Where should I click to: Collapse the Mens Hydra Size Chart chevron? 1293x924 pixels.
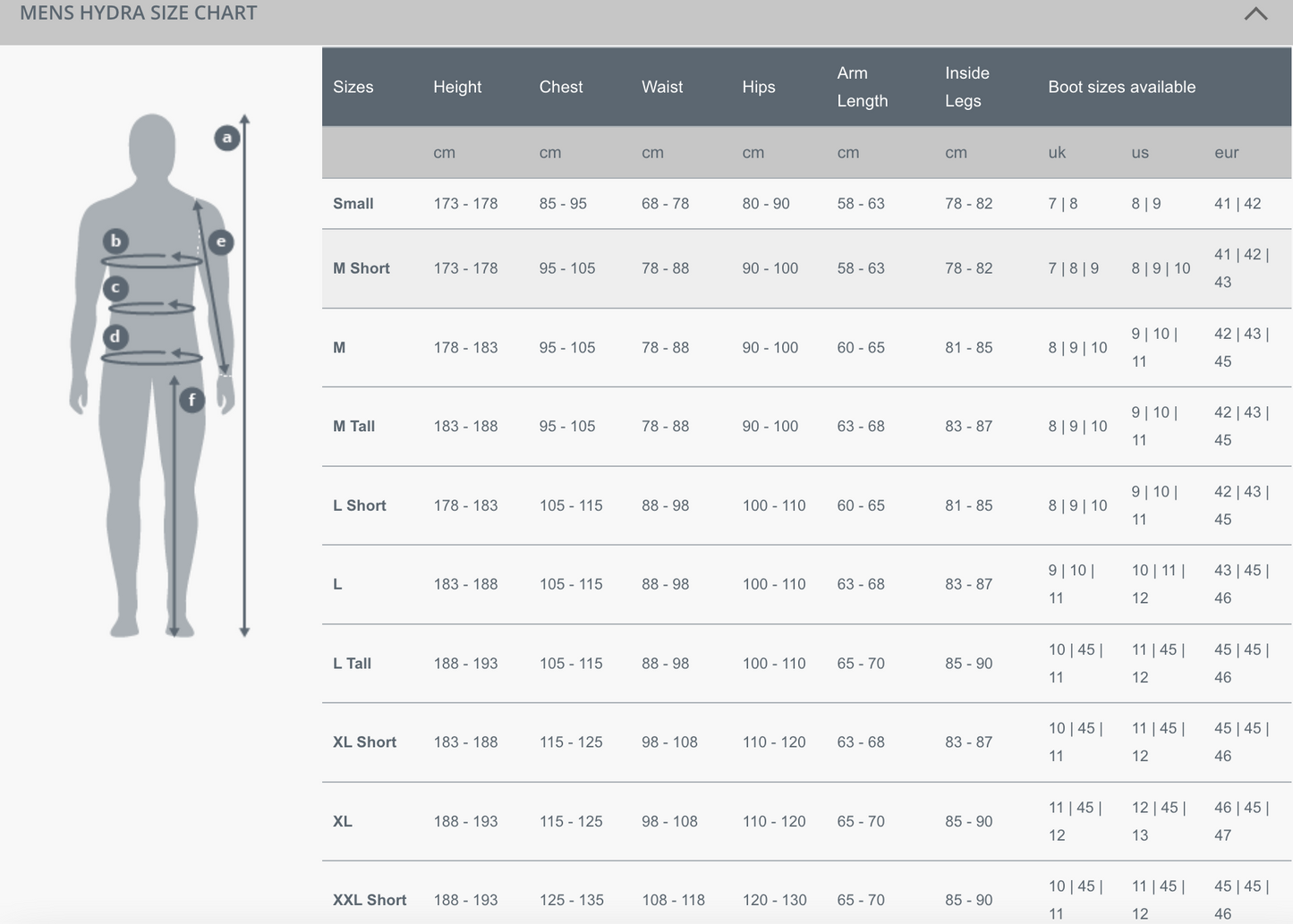pyautogui.click(x=1255, y=13)
